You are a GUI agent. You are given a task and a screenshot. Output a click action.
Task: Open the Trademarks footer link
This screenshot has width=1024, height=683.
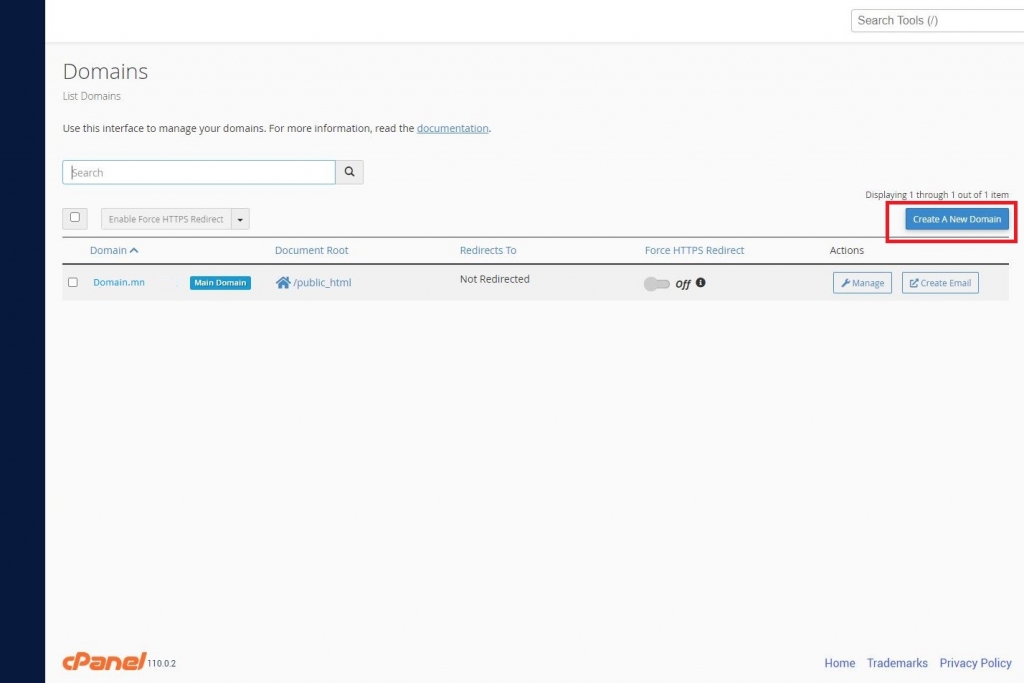897,663
